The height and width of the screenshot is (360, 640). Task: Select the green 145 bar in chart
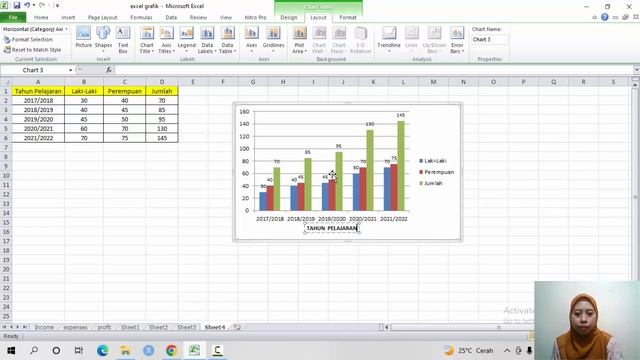pyautogui.click(x=401, y=166)
